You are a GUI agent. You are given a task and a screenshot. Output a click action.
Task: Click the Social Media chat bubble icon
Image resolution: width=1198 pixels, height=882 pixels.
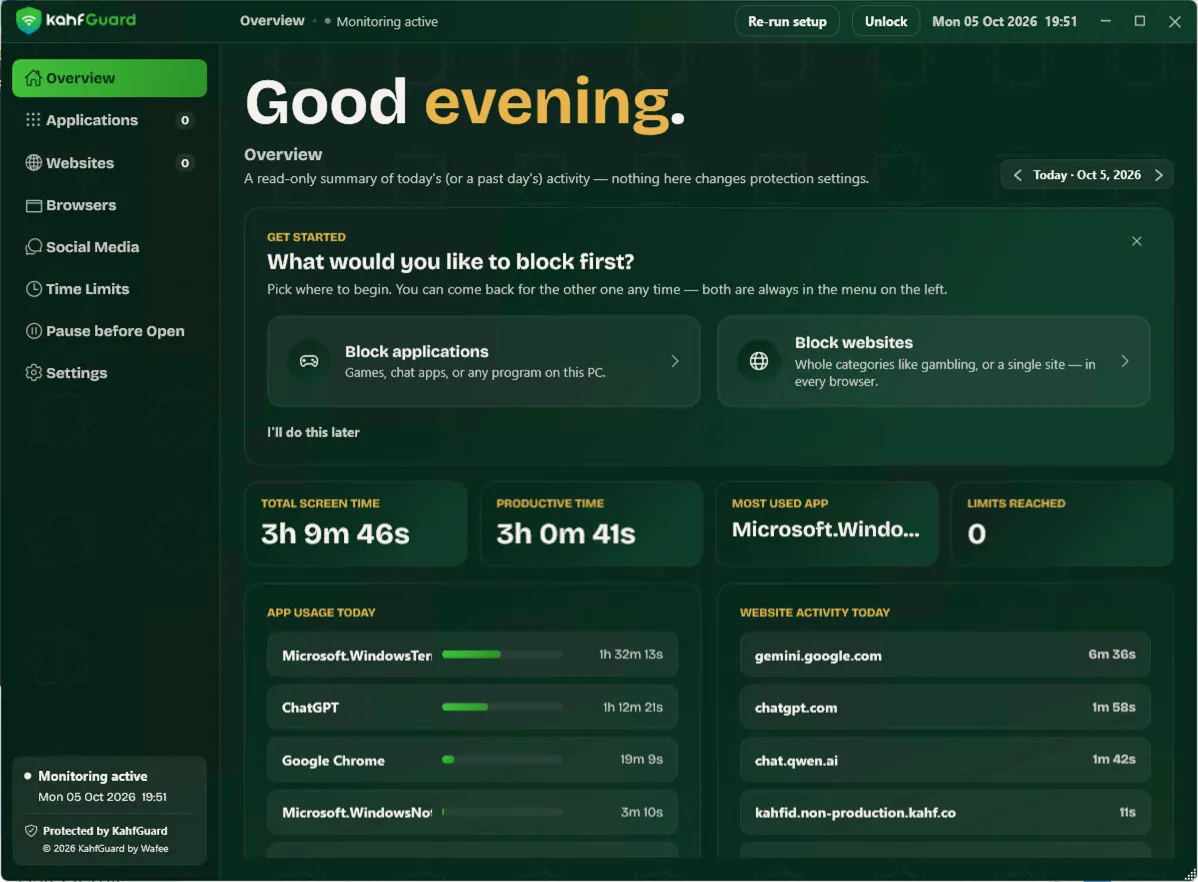pyautogui.click(x=33, y=247)
